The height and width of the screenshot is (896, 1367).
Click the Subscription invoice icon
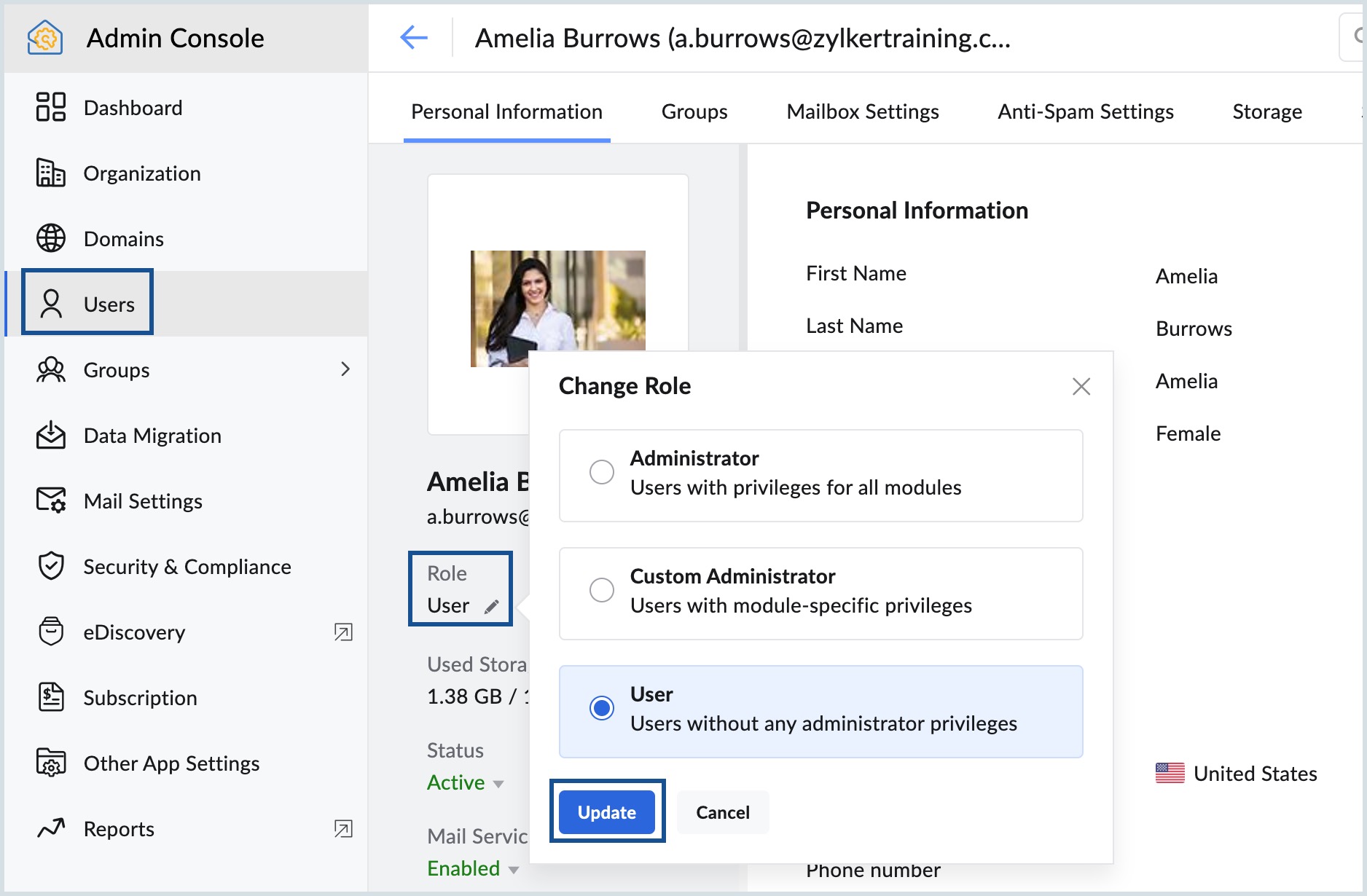pyautogui.click(x=51, y=697)
